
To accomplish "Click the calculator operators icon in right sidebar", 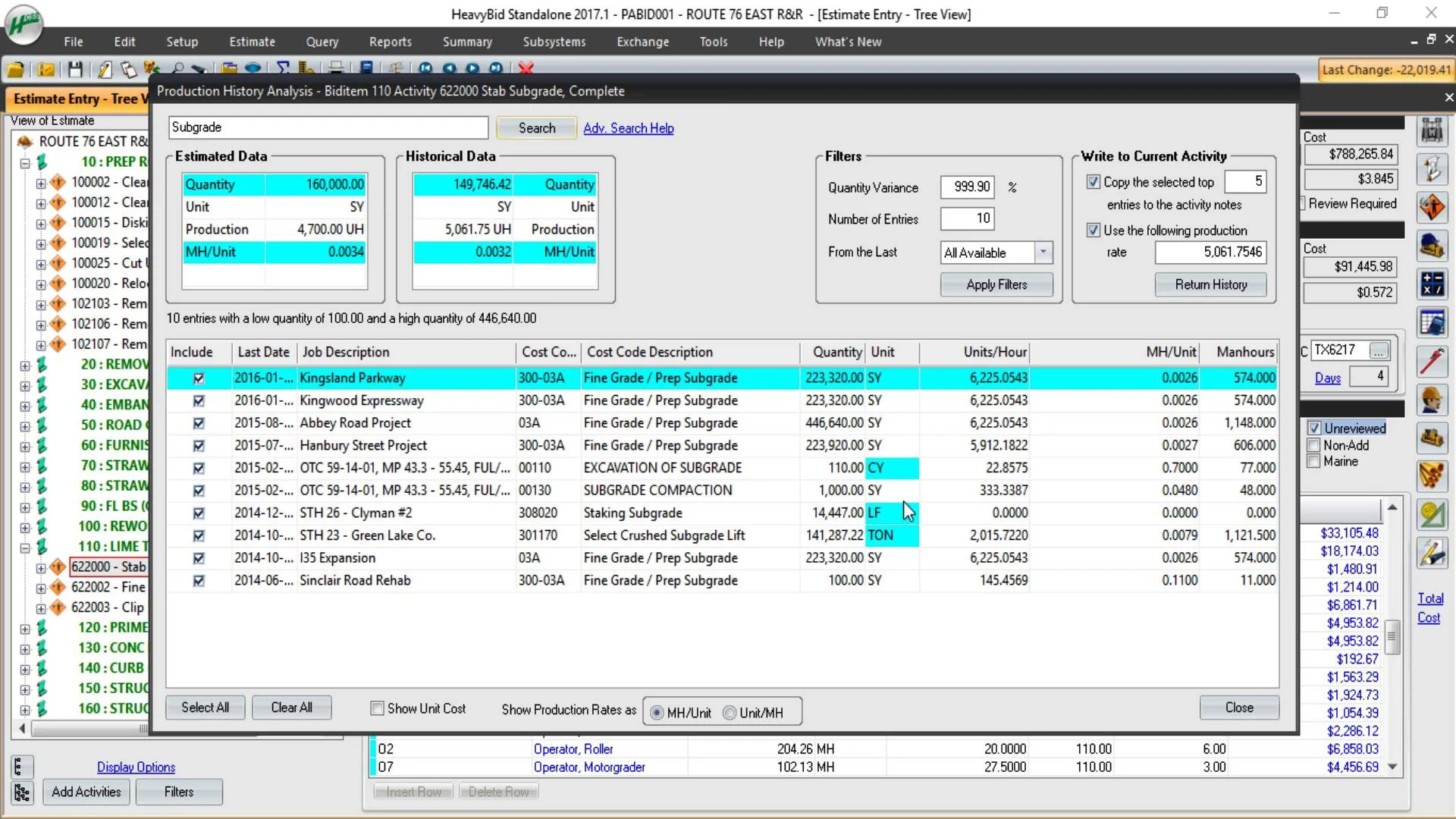I will click(1432, 284).
